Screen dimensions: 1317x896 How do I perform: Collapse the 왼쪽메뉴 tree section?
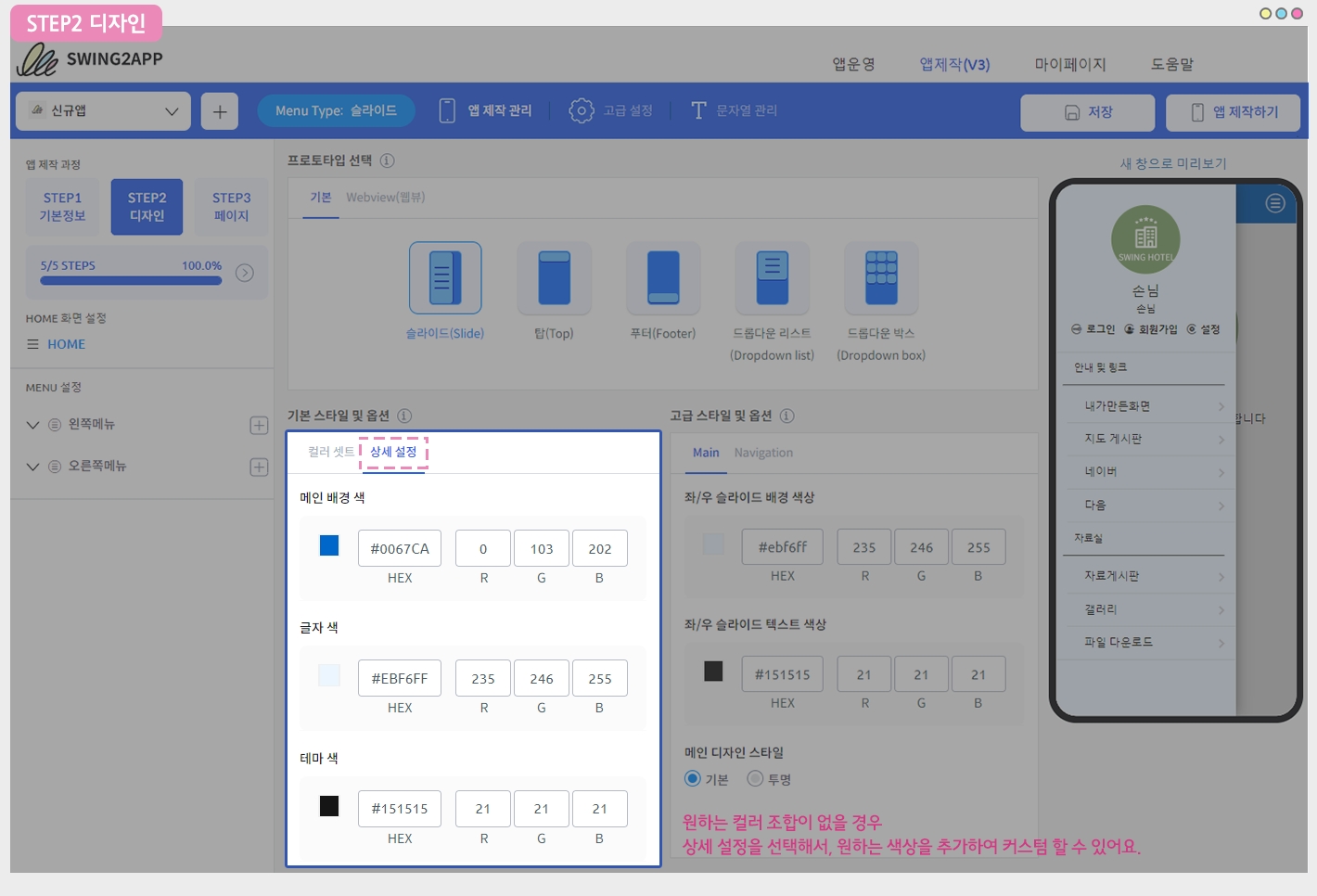tap(32, 425)
